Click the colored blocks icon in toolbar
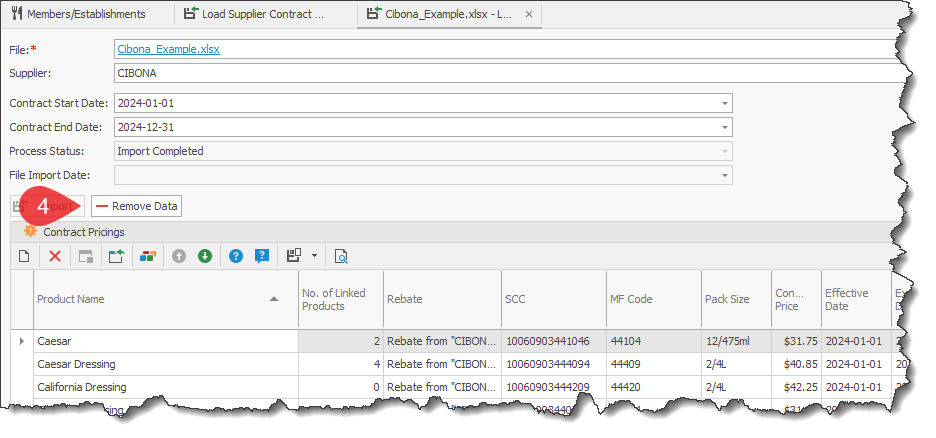The image size is (936, 438). (x=148, y=256)
